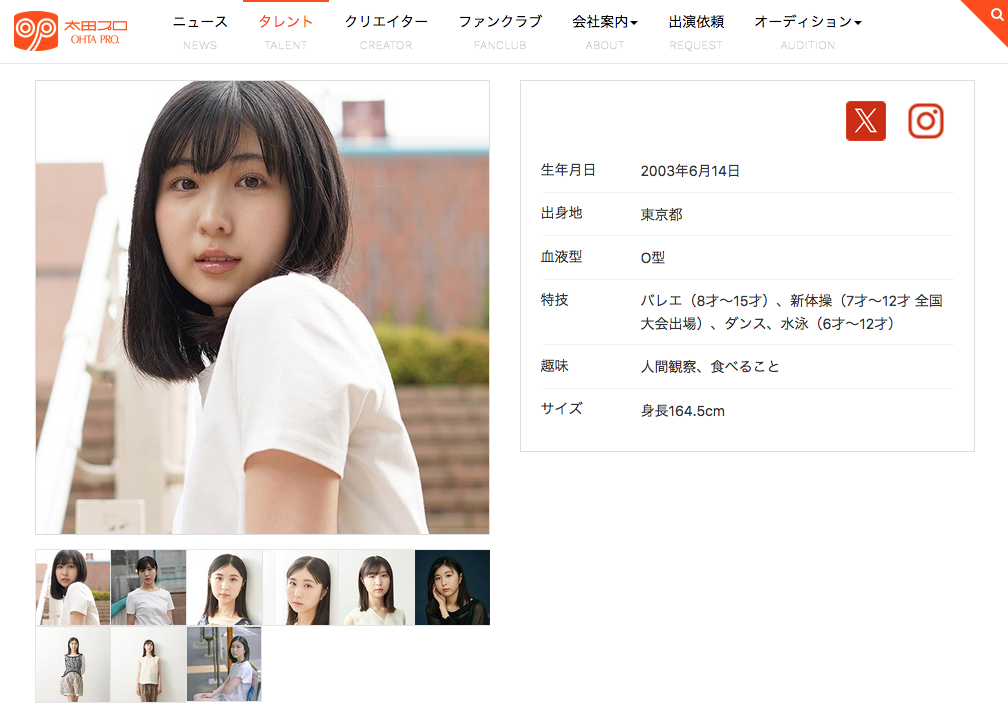Expand the 会社案内 ABOUT dropdown
The image size is (1008, 724).
(x=605, y=31)
